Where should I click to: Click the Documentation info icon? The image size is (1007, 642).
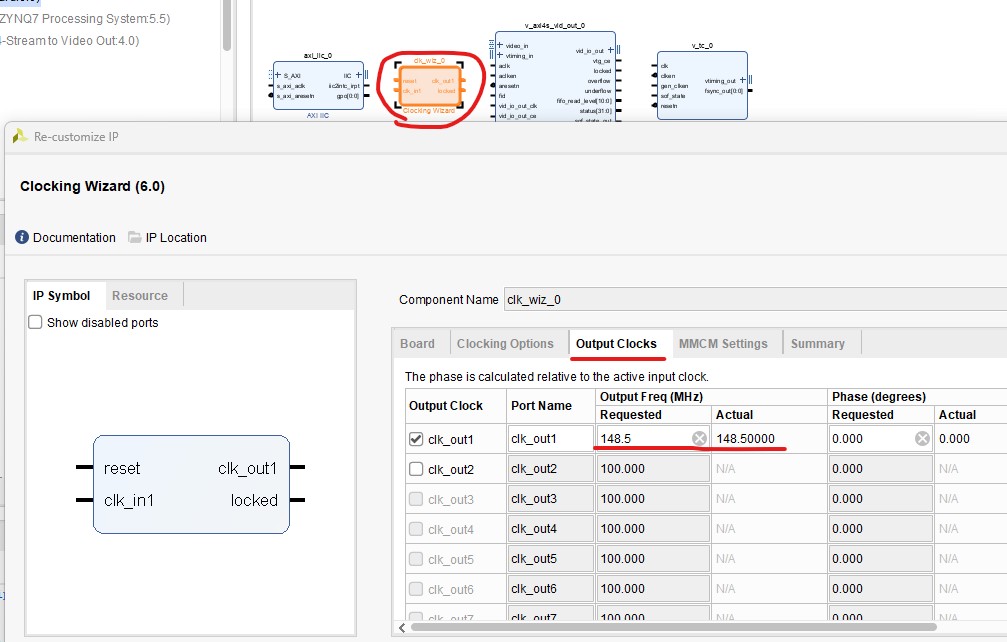[22, 238]
